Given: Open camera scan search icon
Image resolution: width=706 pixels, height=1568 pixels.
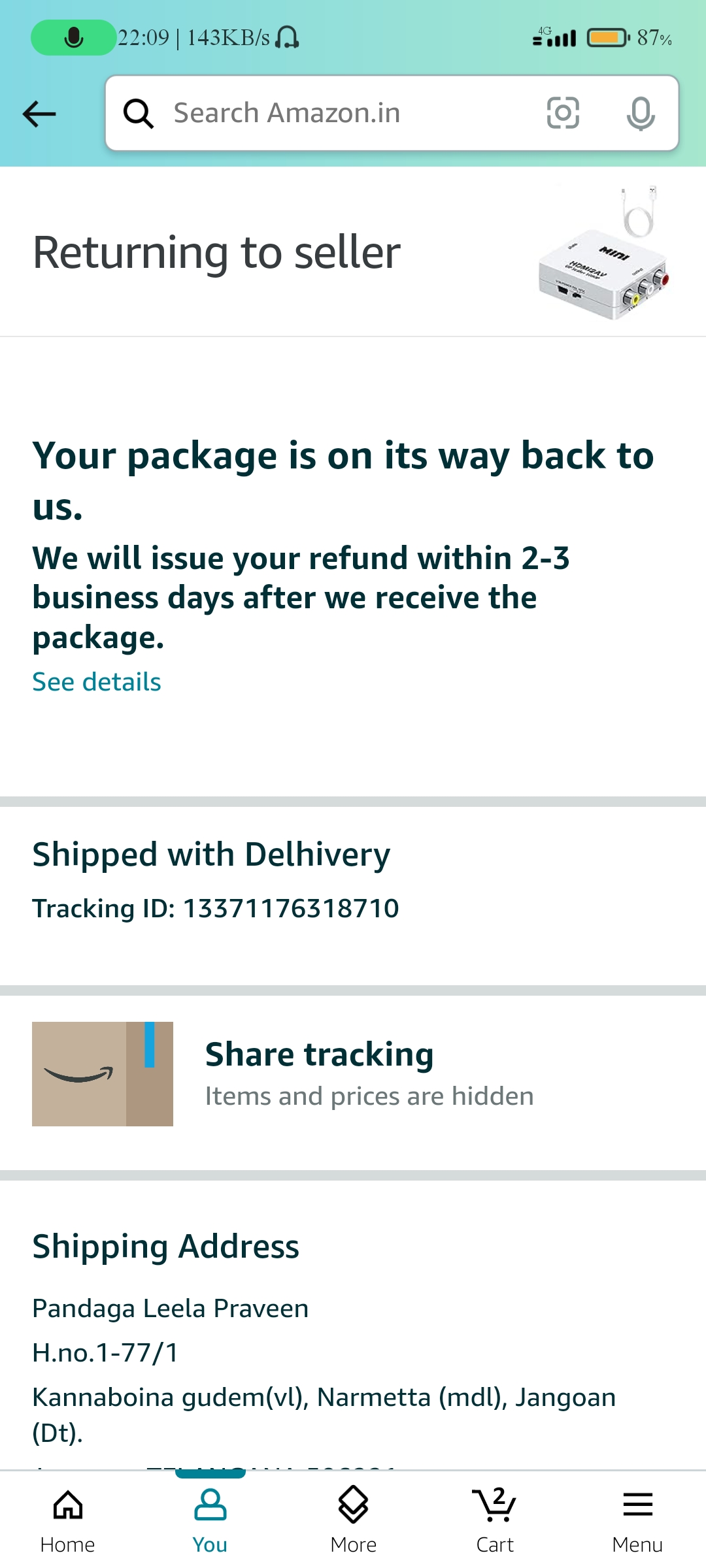Looking at the screenshot, I should point(562,113).
